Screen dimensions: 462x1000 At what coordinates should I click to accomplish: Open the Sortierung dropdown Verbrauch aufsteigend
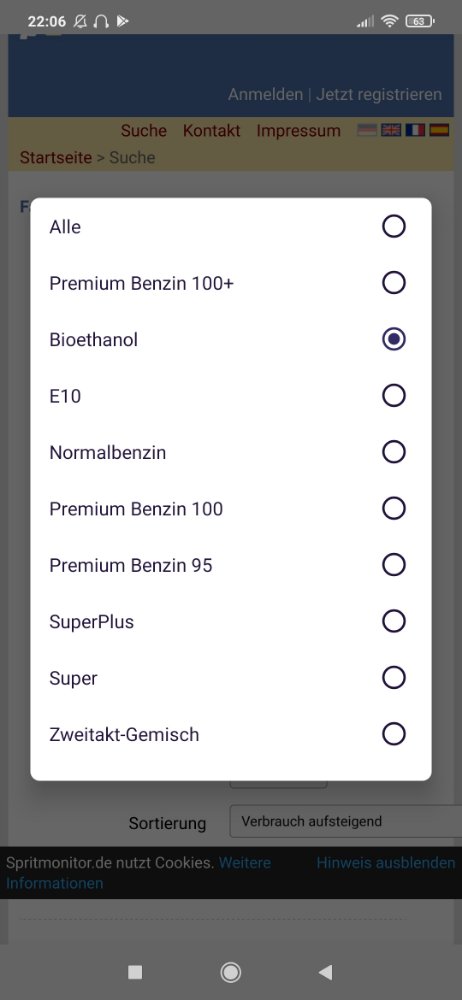[x=345, y=821]
